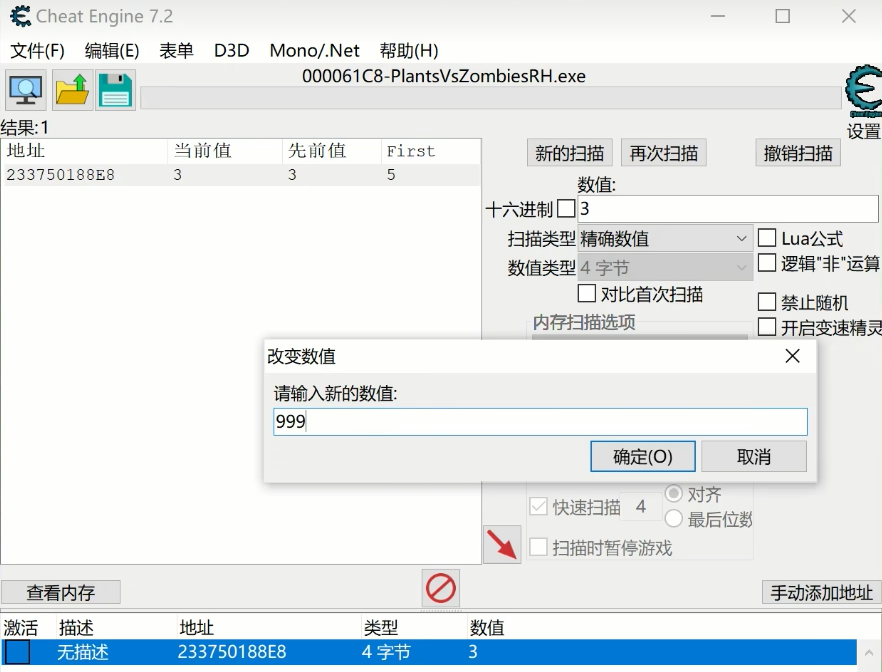Screen dimensions: 882x672
Task: Click the select process monitor icon
Action: point(25,90)
